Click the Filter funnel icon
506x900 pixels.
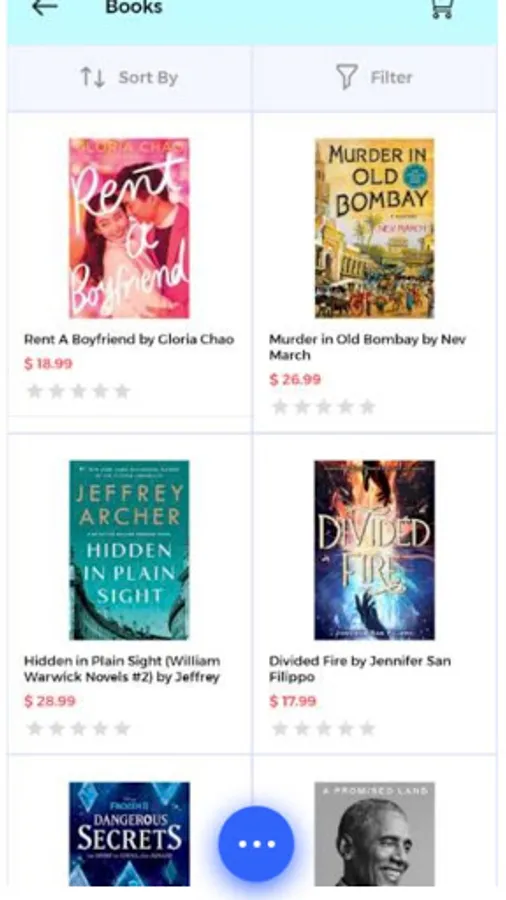pos(347,77)
